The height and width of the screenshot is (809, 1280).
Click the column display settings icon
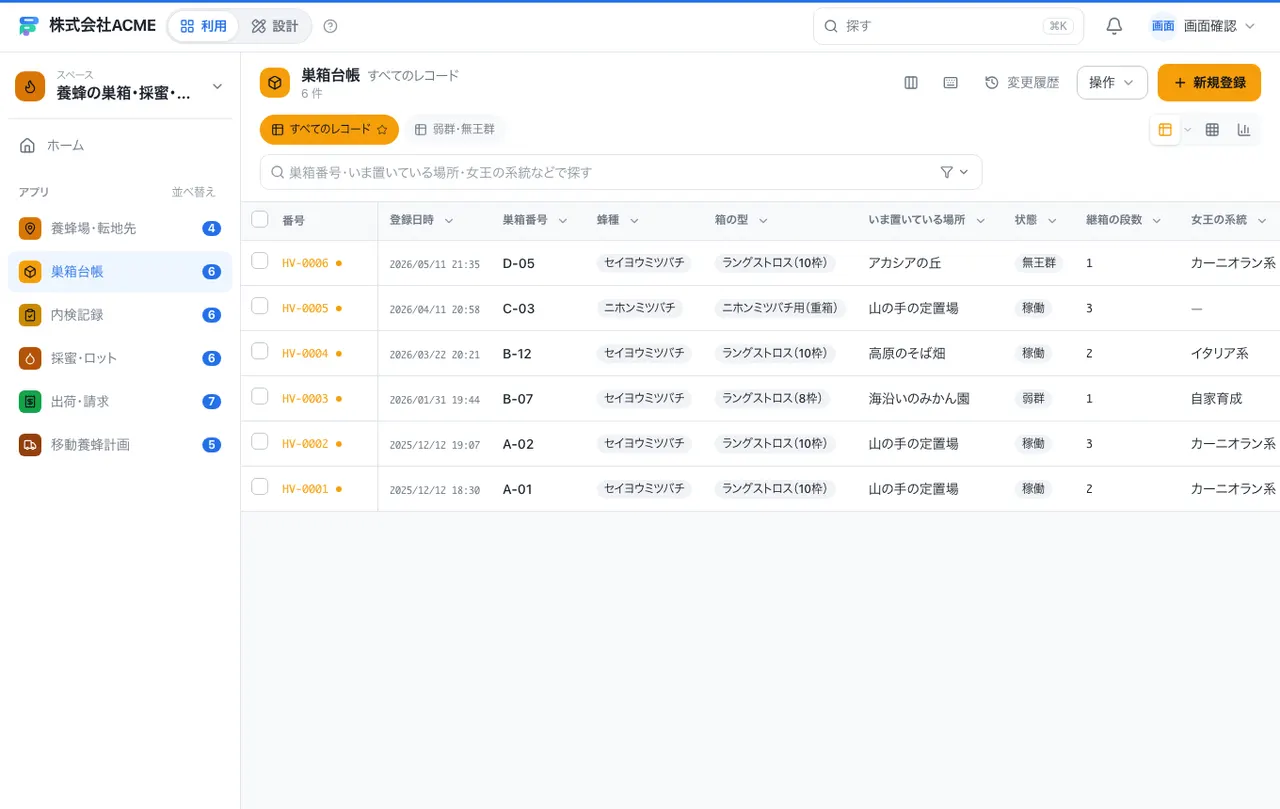pyautogui.click(x=911, y=83)
